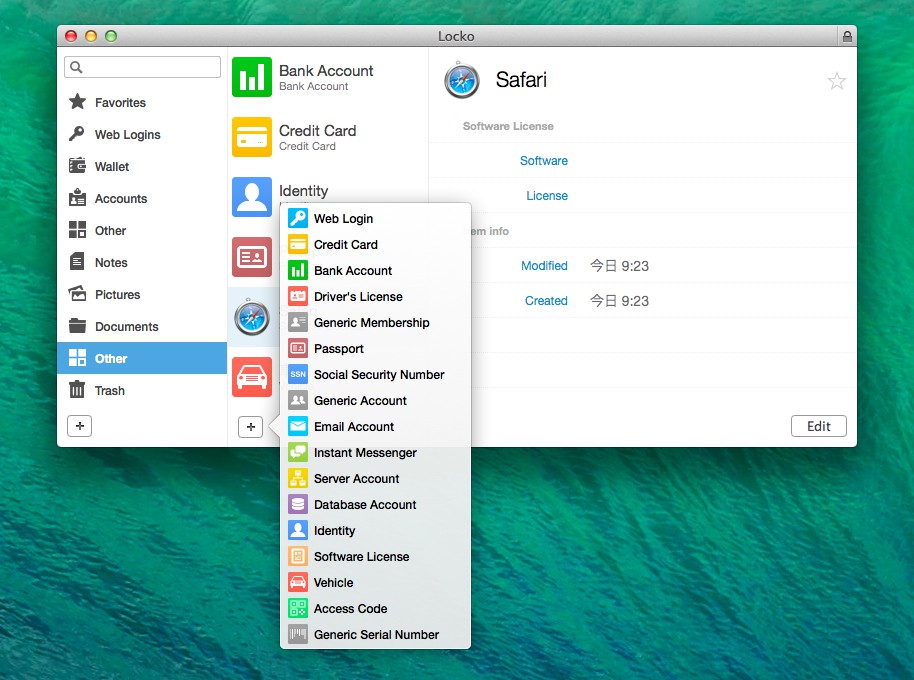Image resolution: width=914 pixels, height=680 pixels.
Task: Choose Instant Messenger from the popup menu
Action: [375, 453]
